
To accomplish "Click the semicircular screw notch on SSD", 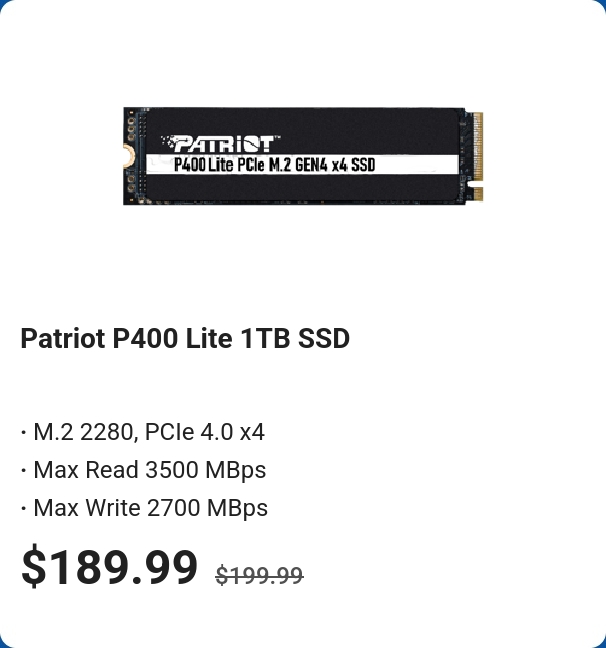I will click(x=129, y=156).
